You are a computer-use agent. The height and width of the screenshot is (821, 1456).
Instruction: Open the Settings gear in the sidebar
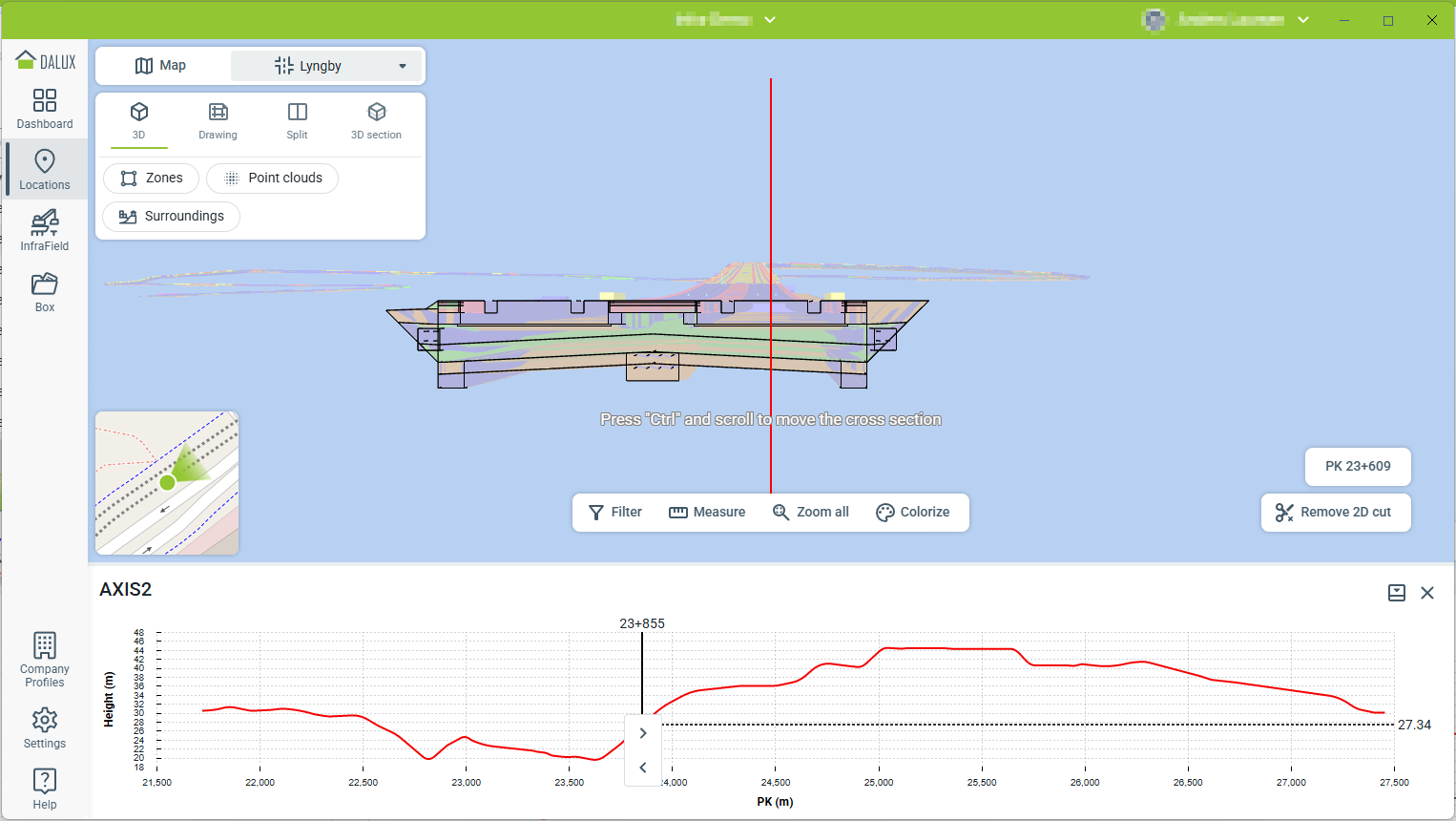[45, 728]
